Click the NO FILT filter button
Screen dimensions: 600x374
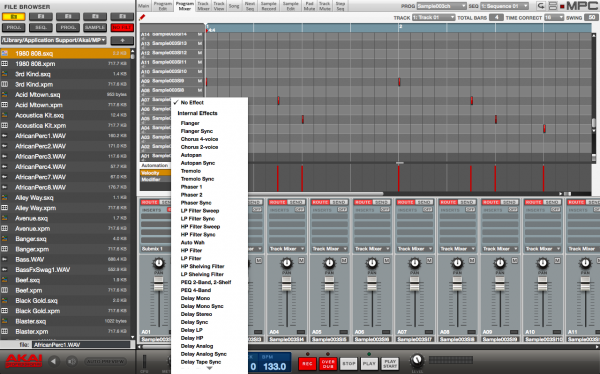(122, 28)
